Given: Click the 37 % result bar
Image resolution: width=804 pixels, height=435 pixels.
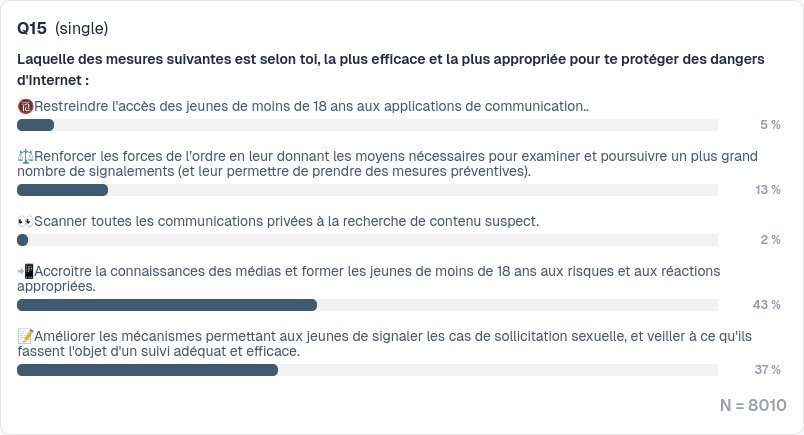Looking at the screenshot, I should point(147,370).
